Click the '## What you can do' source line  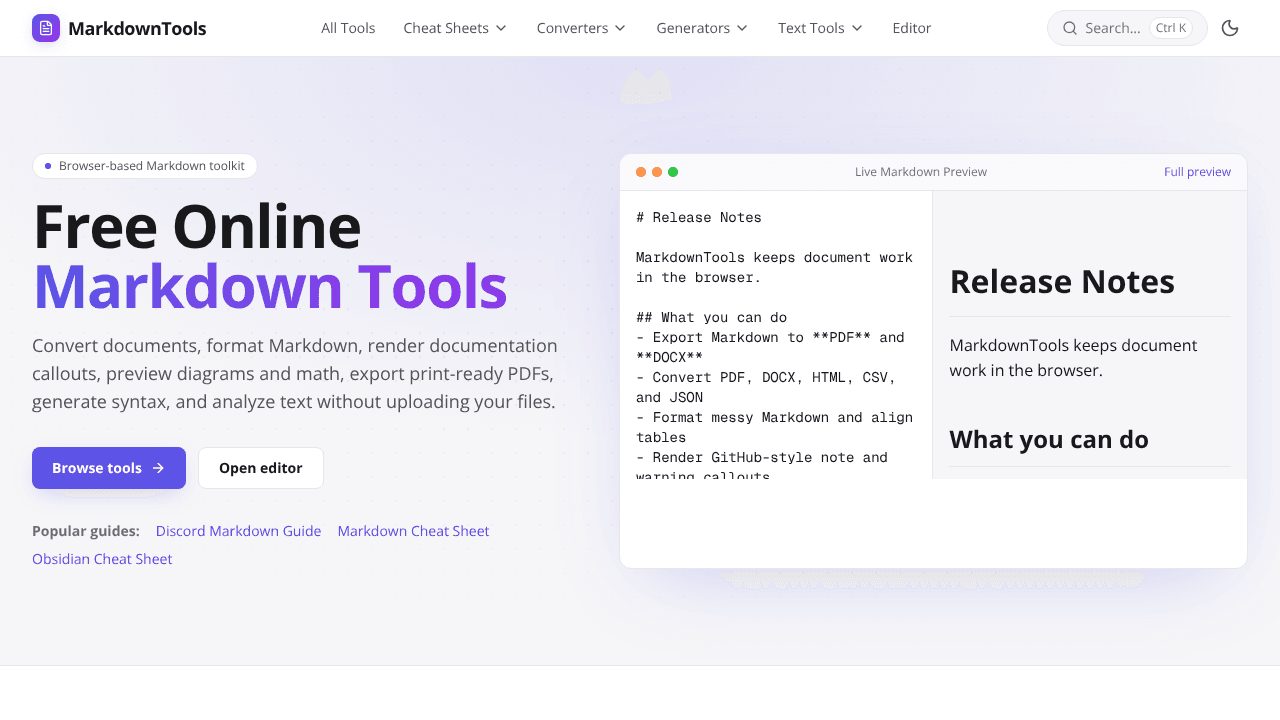tap(711, 317)
